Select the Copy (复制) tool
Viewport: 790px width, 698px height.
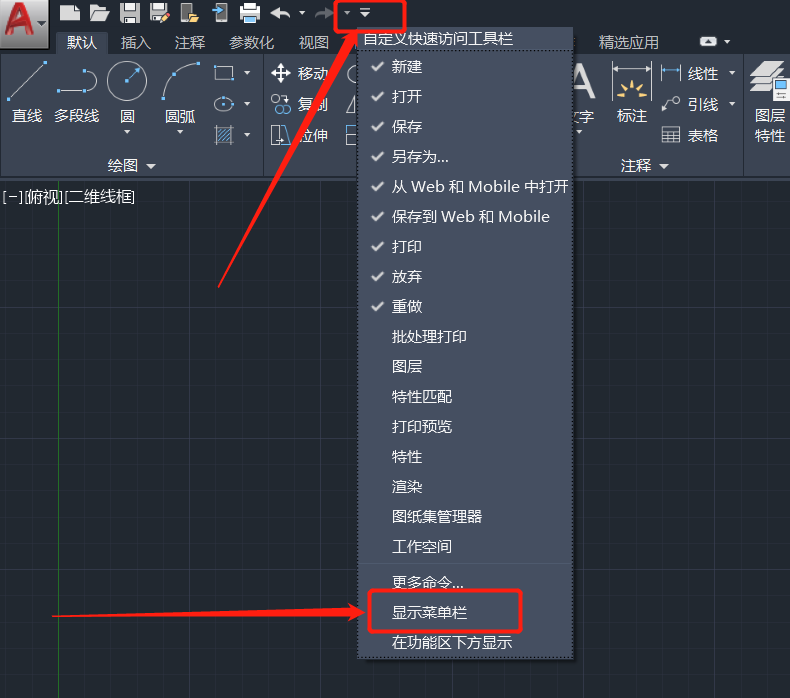299,104
